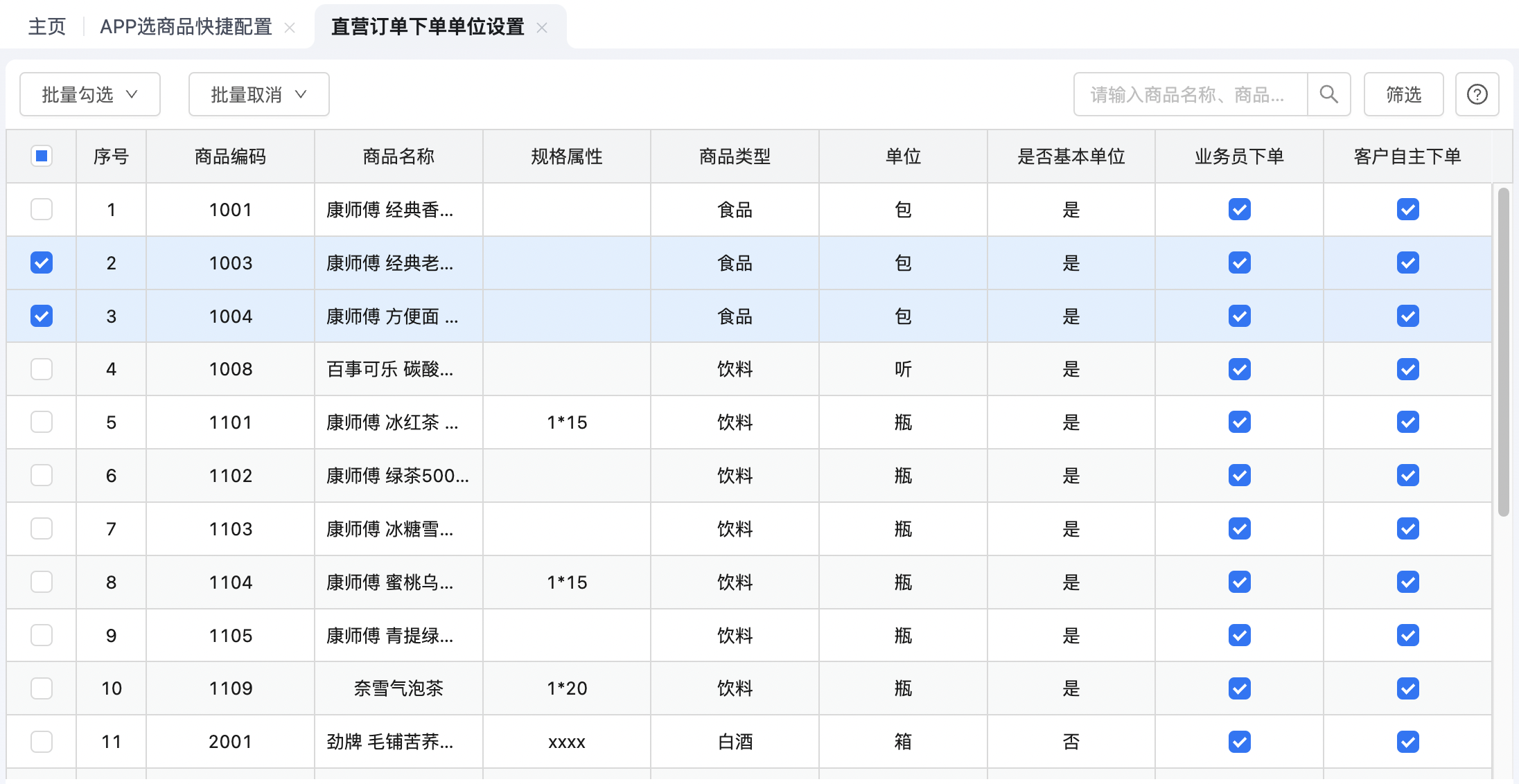The height and width of the screenshot is (784, 1519).
Task: Toggle 业务员下单 for product 1104
Action: 1240,582
